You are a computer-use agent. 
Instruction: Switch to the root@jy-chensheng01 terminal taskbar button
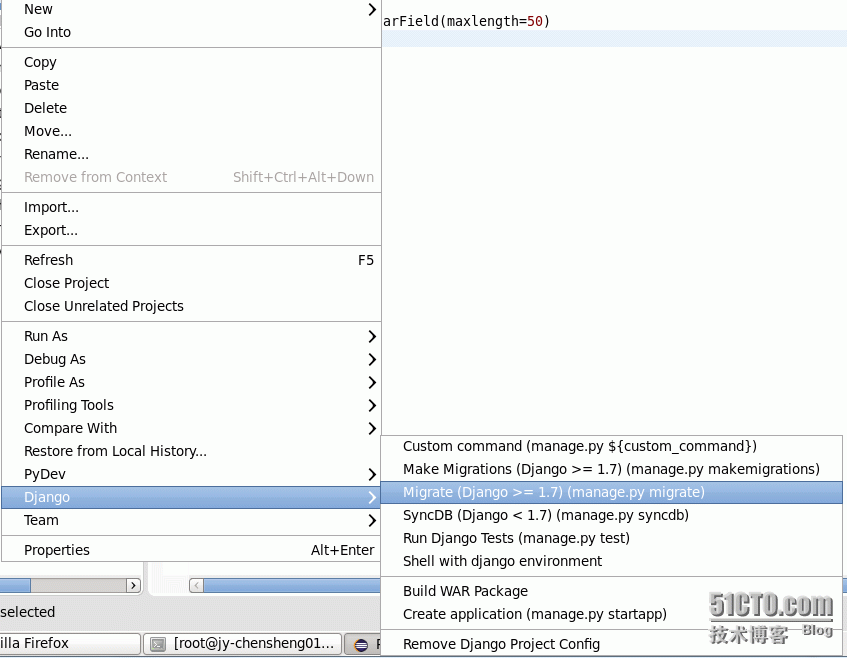coord(243,643)
